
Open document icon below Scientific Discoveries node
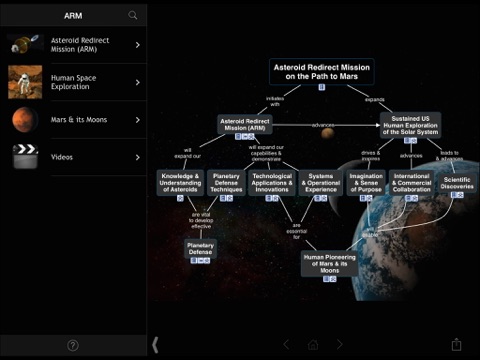coord(454,195)
